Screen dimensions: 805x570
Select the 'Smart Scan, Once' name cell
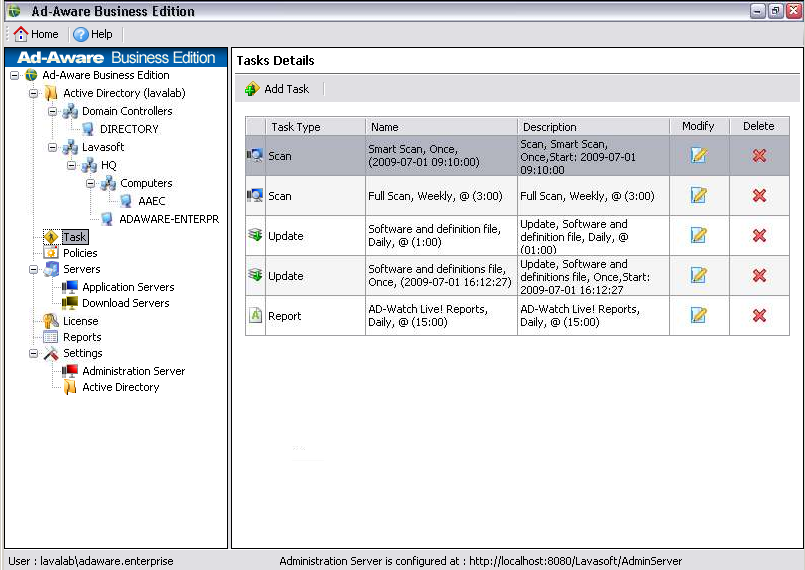click(x=442, y=156)
